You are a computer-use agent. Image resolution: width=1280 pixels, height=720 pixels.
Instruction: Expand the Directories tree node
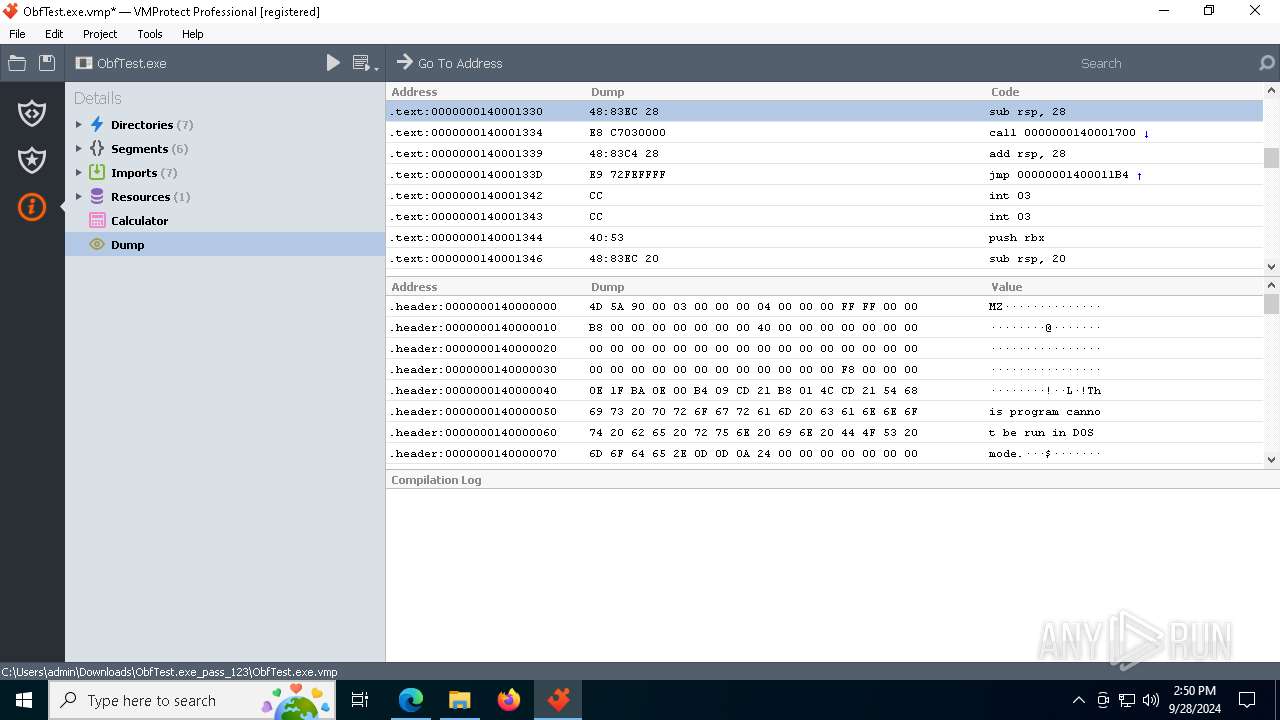coord(79,125)
